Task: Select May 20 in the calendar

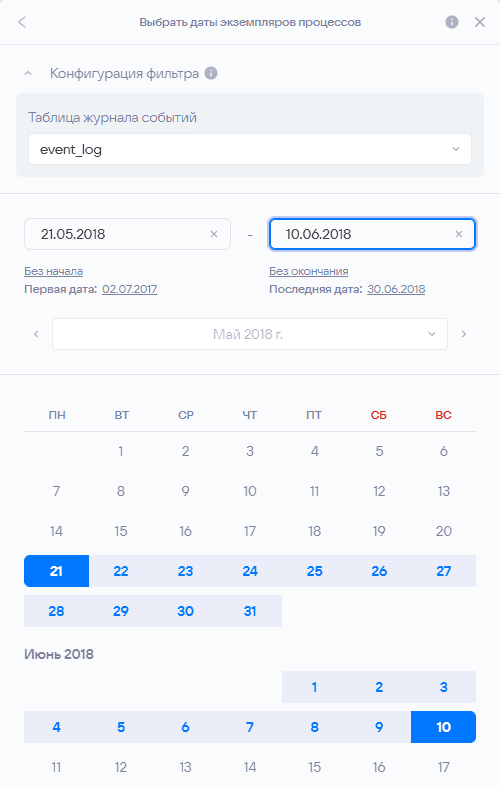Action: click(x=444, y=531)
